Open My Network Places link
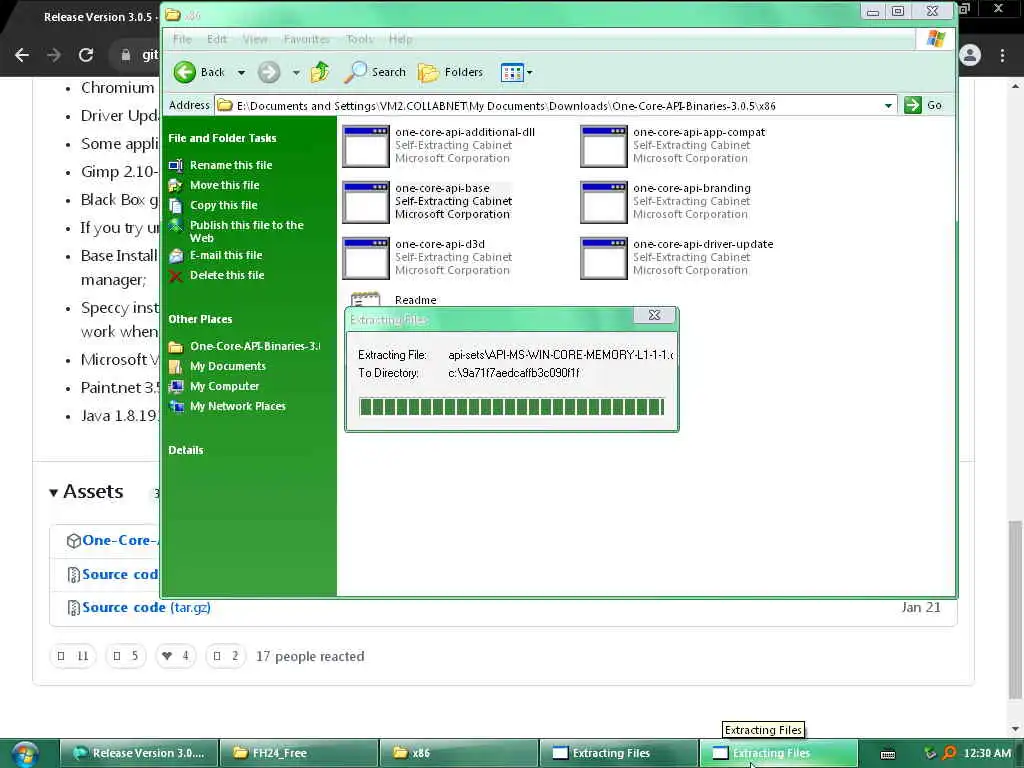 238,406
